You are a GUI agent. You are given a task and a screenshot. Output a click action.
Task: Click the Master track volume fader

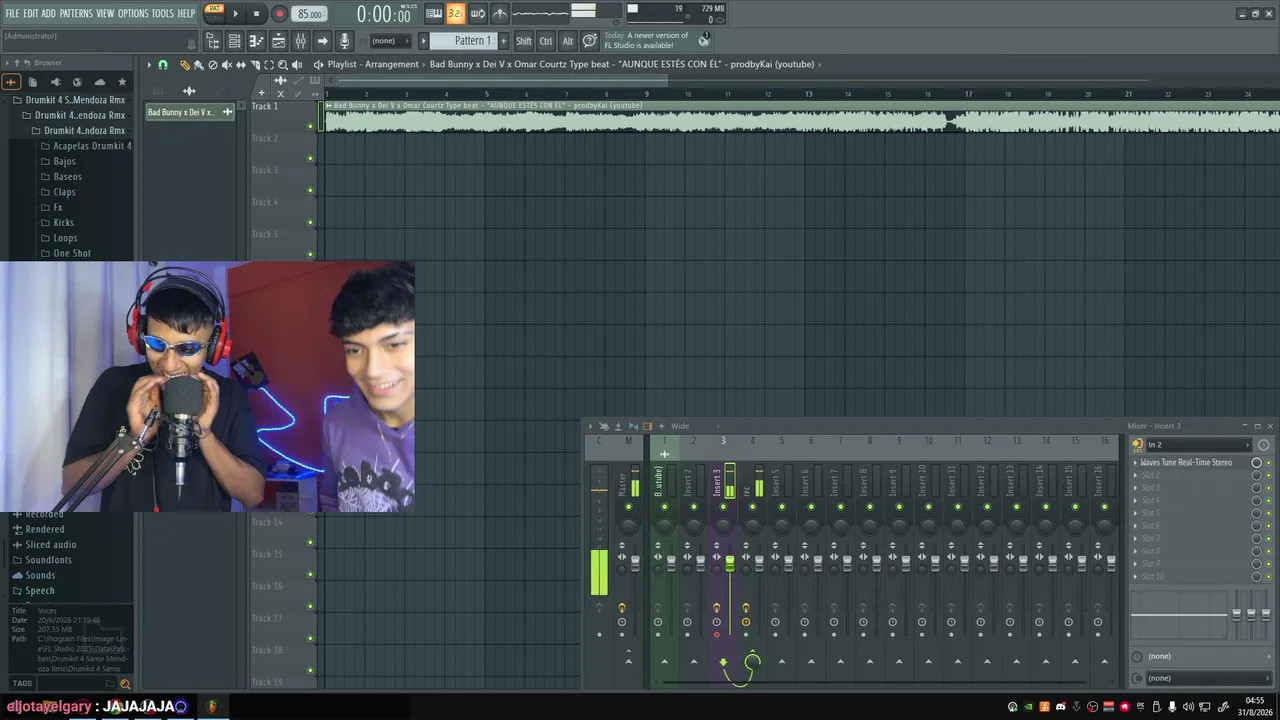(x=634, y=565)
